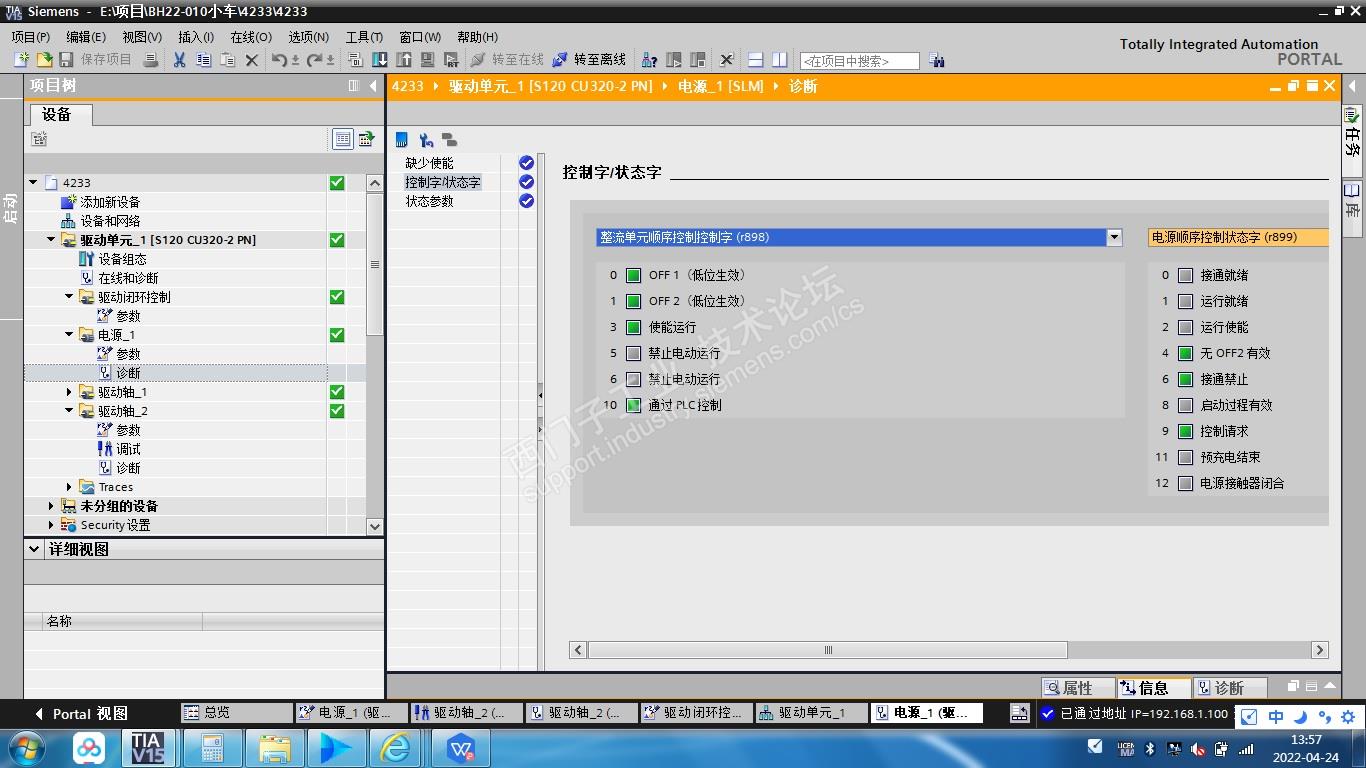1366x768 pixels.
Task: Click the download to device icon
Action: point(380,60)
